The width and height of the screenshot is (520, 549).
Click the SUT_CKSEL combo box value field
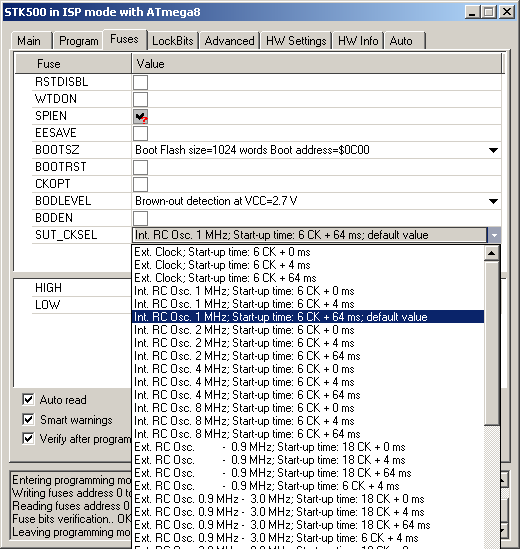pos(310,235)
